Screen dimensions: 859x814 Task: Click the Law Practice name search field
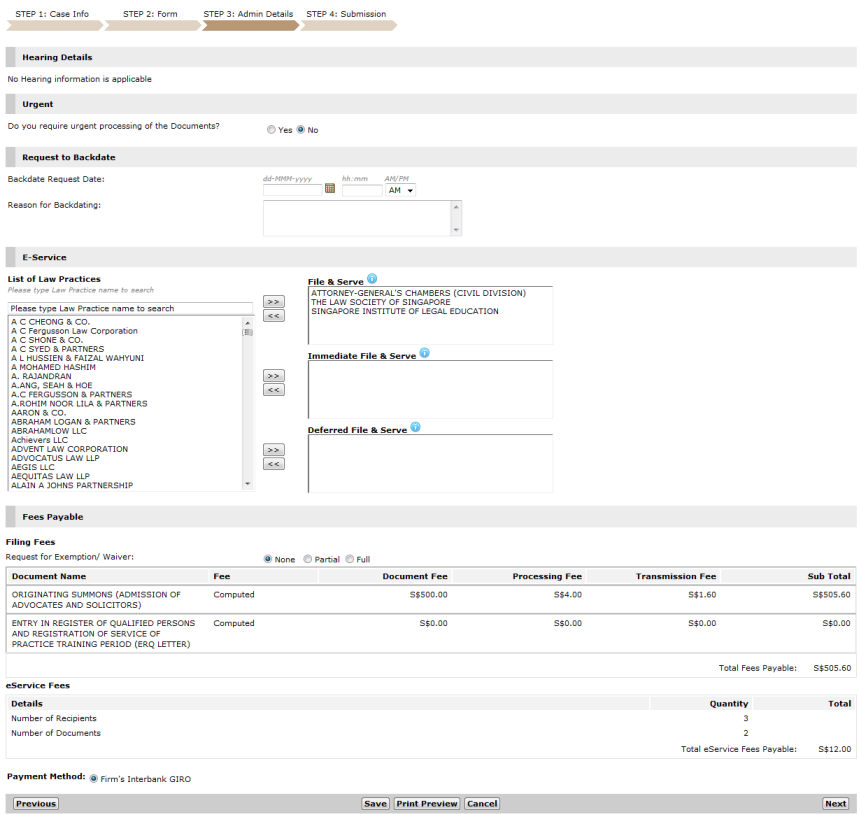(x=130, y=309)
